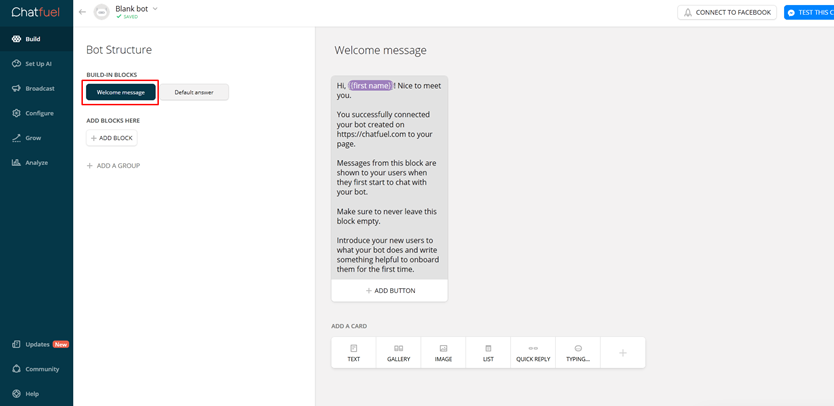Click the Welcome message title

[380, 51]
